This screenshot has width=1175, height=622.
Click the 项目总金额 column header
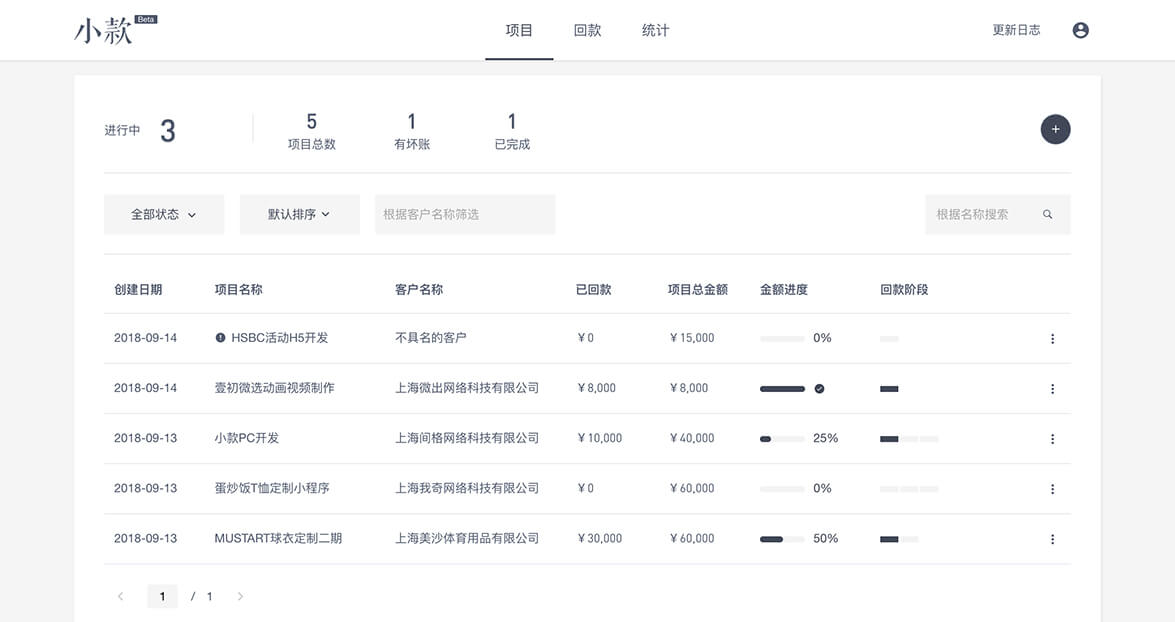[698, 290]
